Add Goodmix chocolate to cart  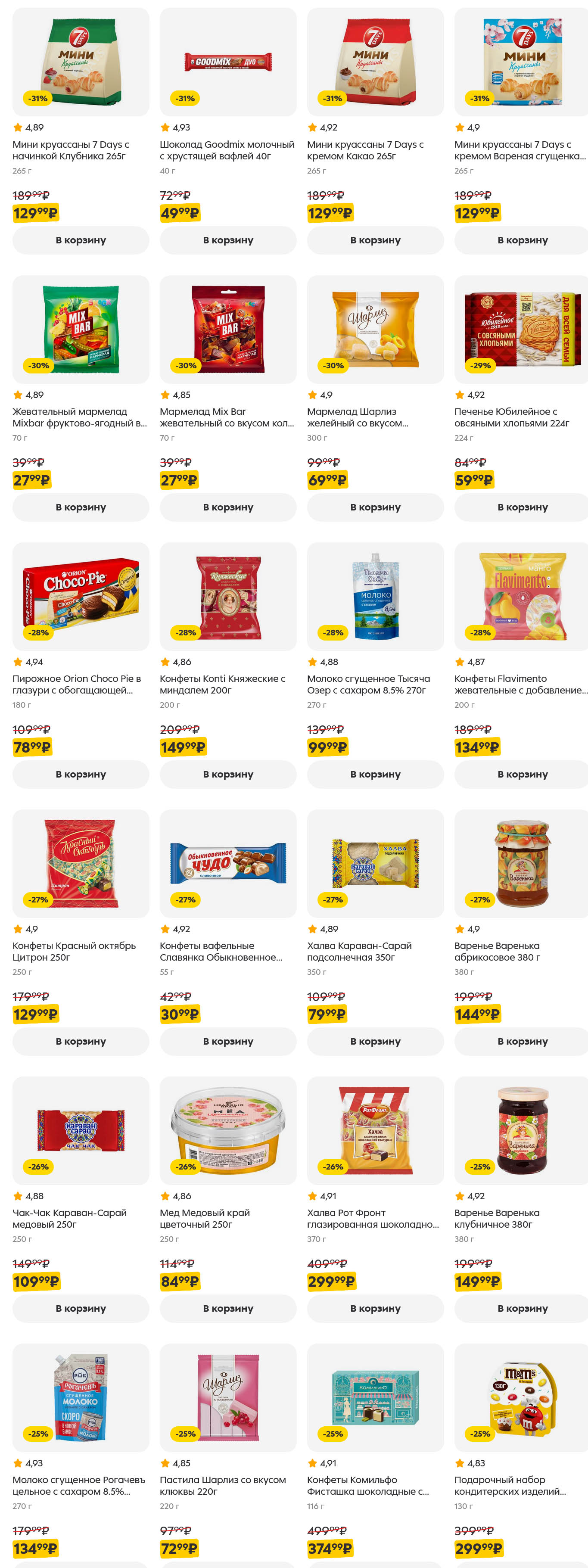coord(227,240)
